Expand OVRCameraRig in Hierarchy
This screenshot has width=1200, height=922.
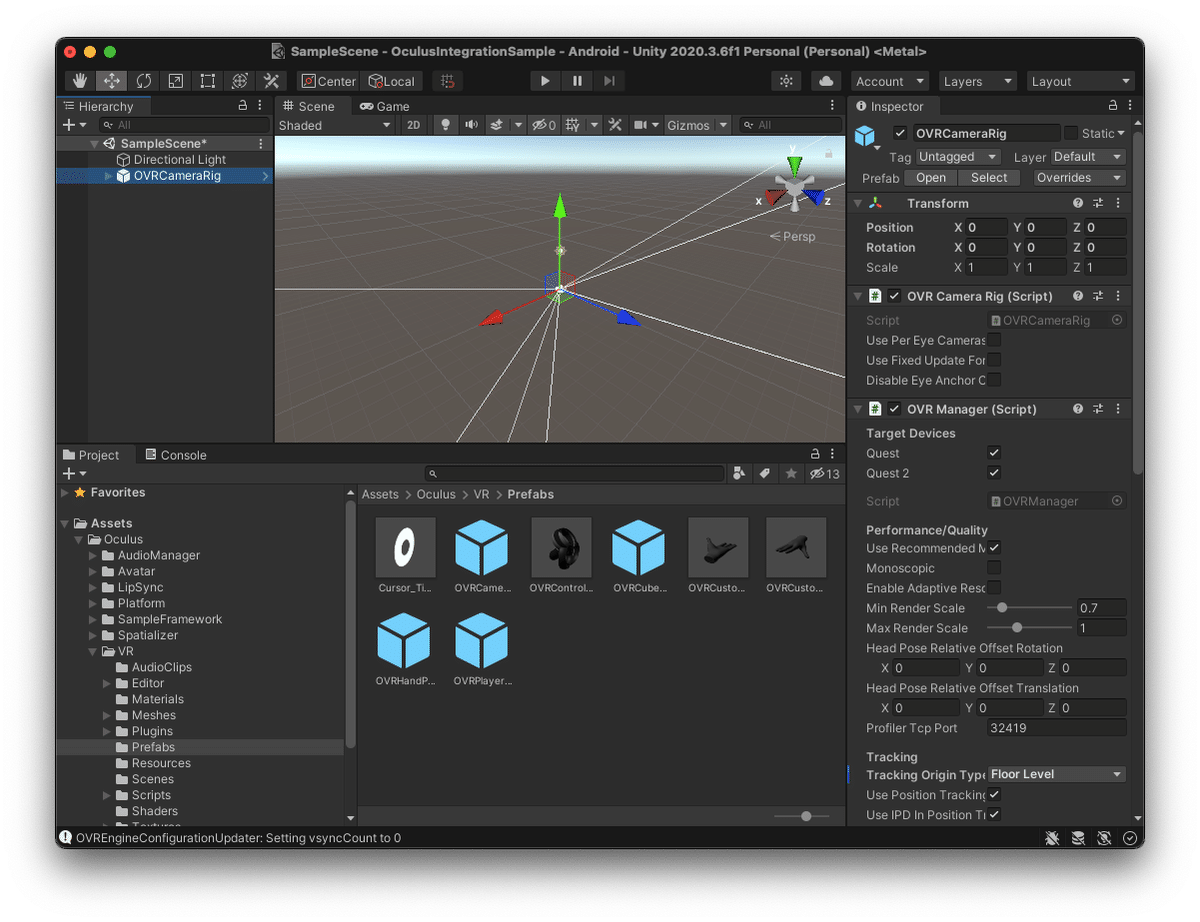pyautogui.click(x=109, y=176)
